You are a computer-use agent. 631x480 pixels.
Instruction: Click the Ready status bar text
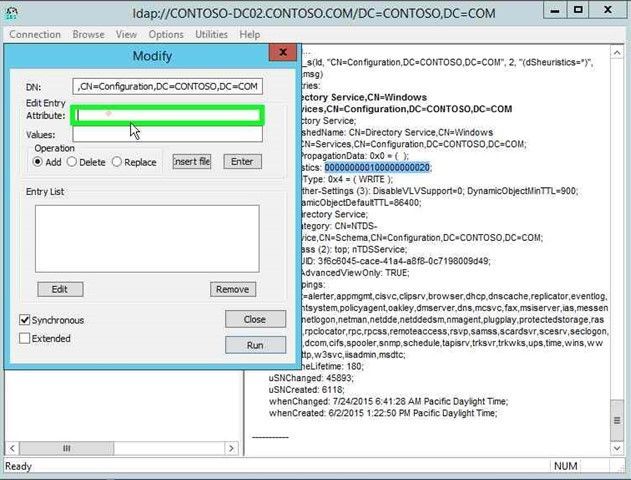click(19, 467)
